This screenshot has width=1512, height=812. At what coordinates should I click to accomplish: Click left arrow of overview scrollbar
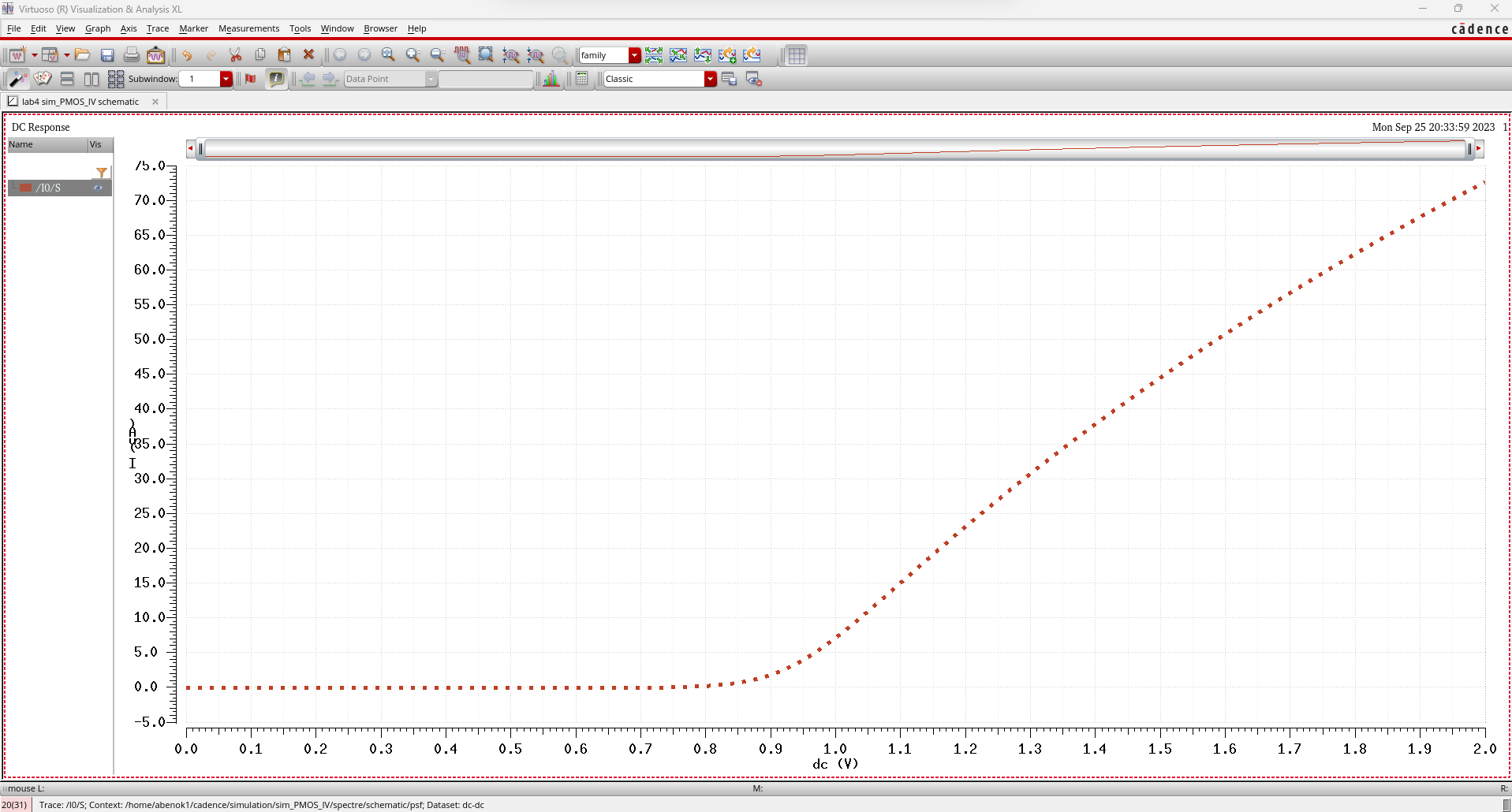point(190,148)
